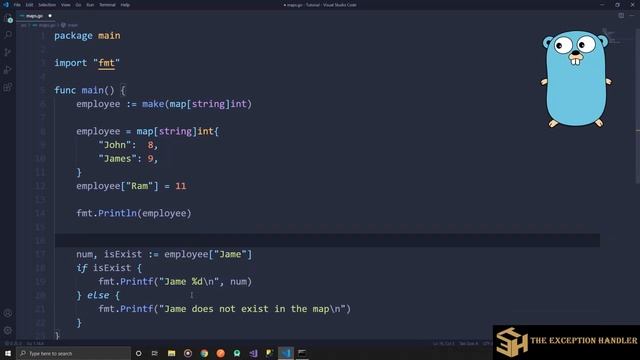Open editor More Actions ellipsis
640x360 pixels.
[631, 16]
